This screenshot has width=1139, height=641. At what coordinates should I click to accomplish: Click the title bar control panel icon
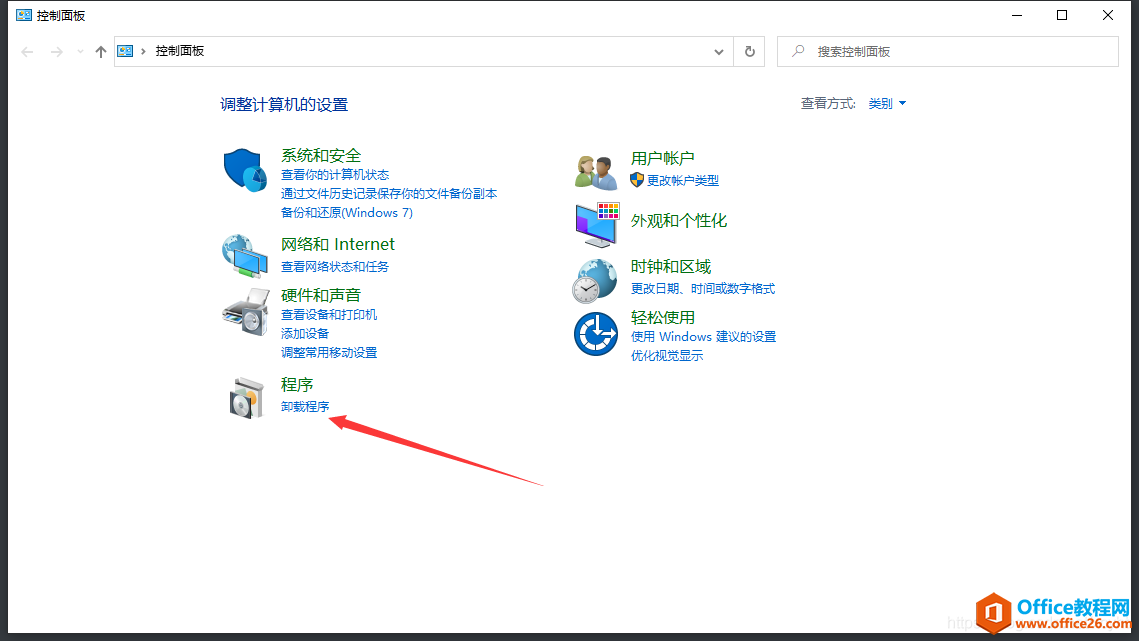pyautogui.click(x=24, y=15)
